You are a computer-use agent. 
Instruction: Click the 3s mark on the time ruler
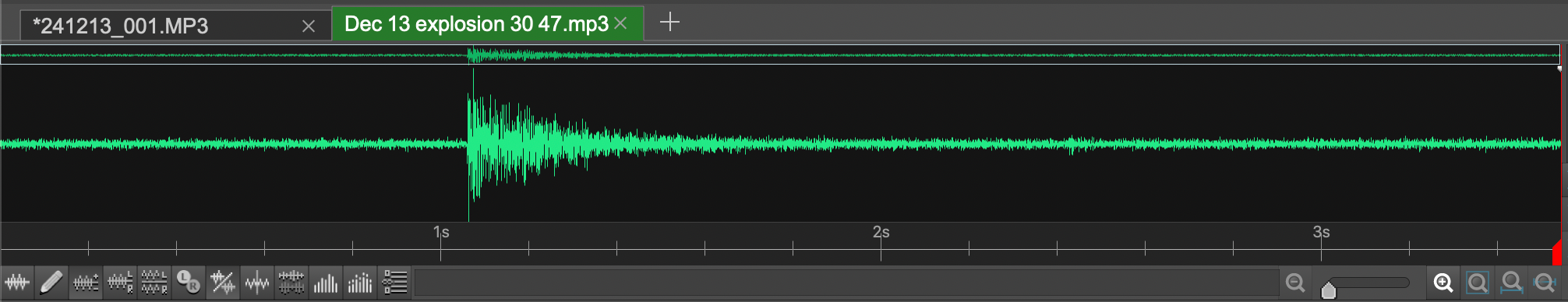point(1322,233)
